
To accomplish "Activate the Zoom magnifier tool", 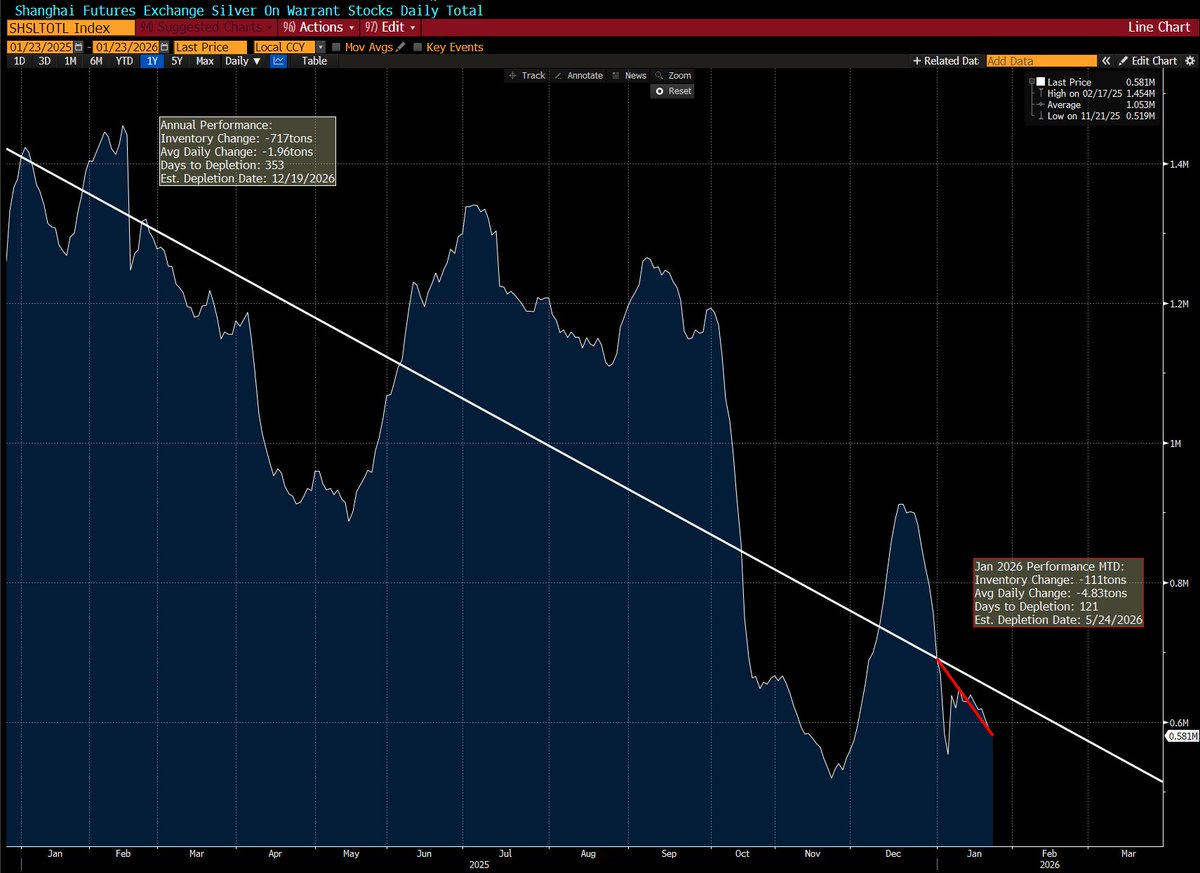I will tap(674, 75).
